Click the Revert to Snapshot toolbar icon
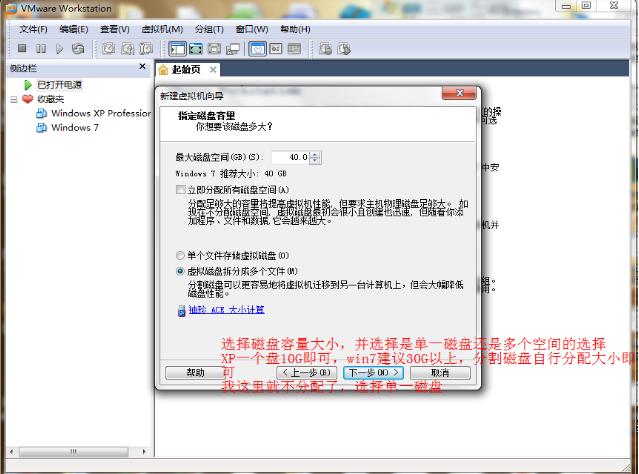639x474 pixels. tap(128, 49)
